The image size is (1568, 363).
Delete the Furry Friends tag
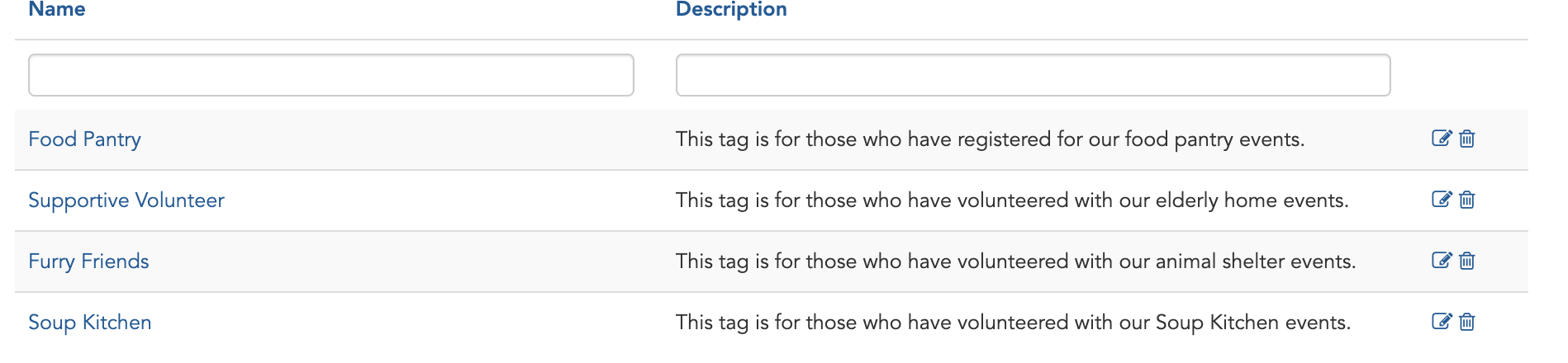pyautogui.click(x=1467, y=261)
